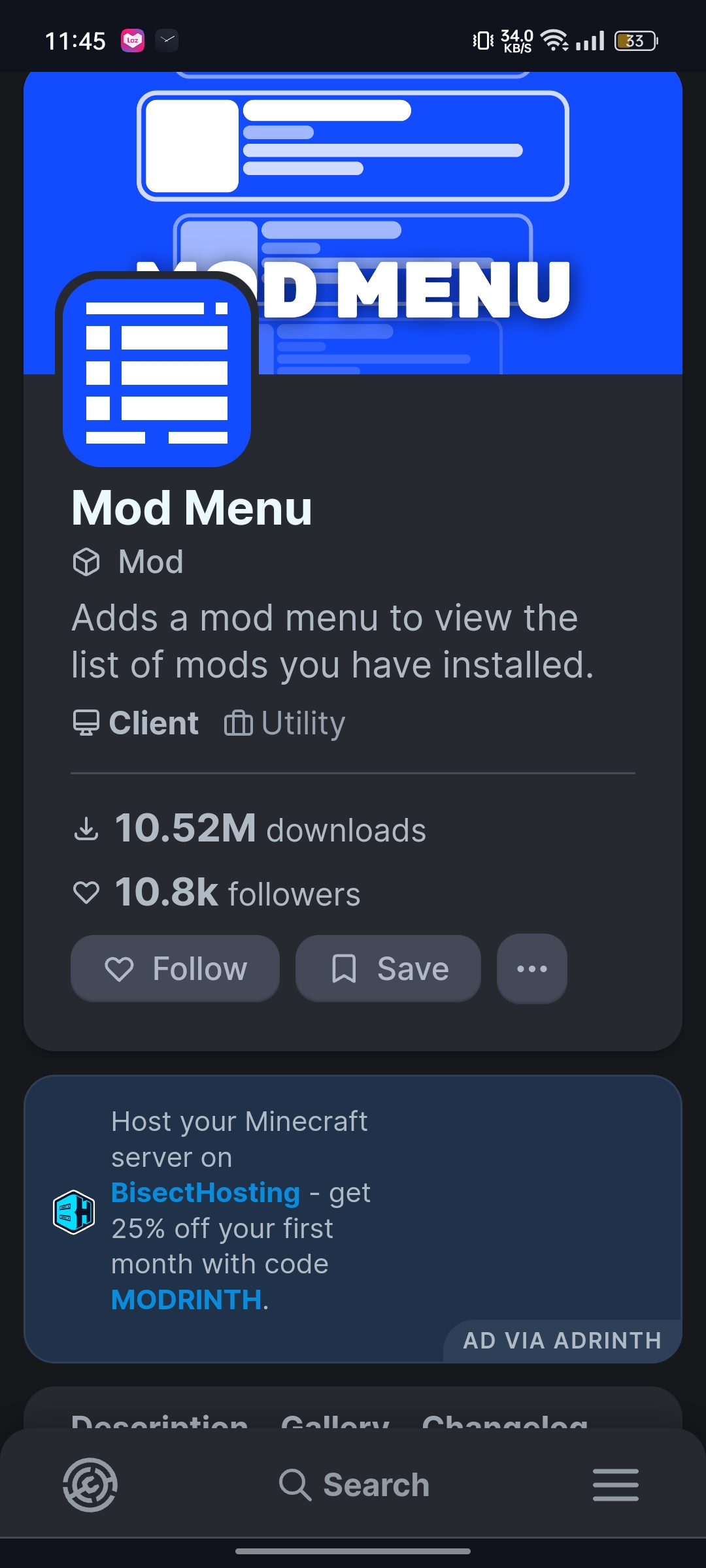The height and width of the screenshot is (1568, 706).
Task: Switch to the Gallery tab
Action: tap(335, 1420)
